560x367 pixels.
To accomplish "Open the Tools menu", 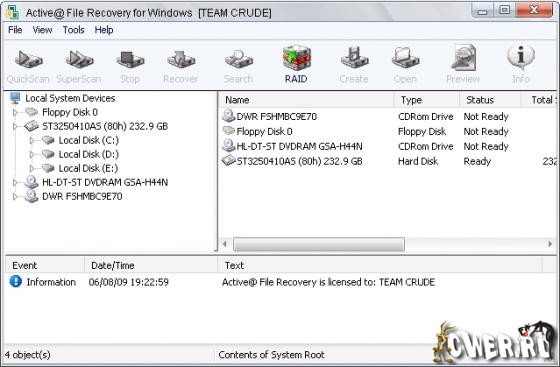I will click(x=74, y=30).
